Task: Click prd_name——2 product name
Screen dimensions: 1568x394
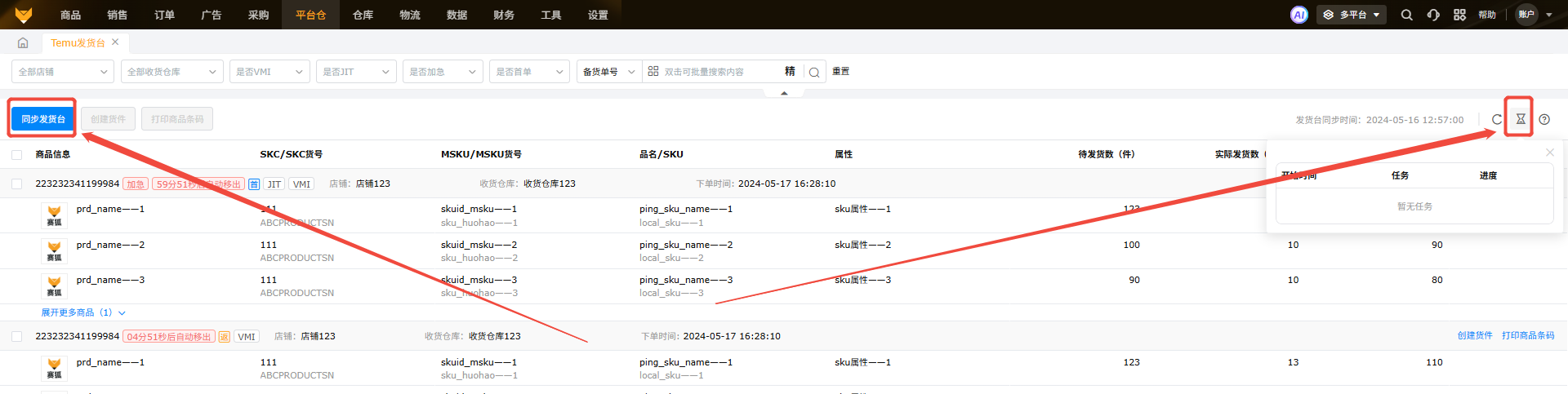Action: pyautogui.click(x=110, y=245)
